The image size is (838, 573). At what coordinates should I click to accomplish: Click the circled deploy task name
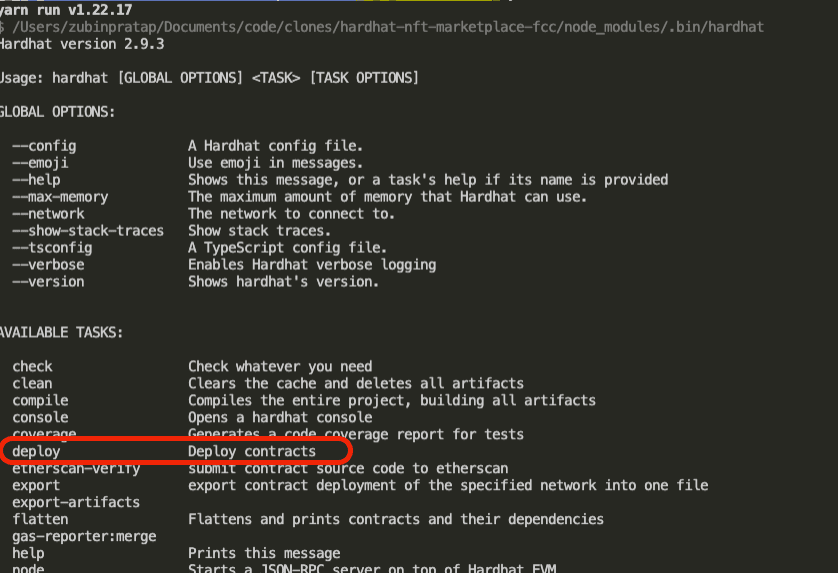point(36,451)
